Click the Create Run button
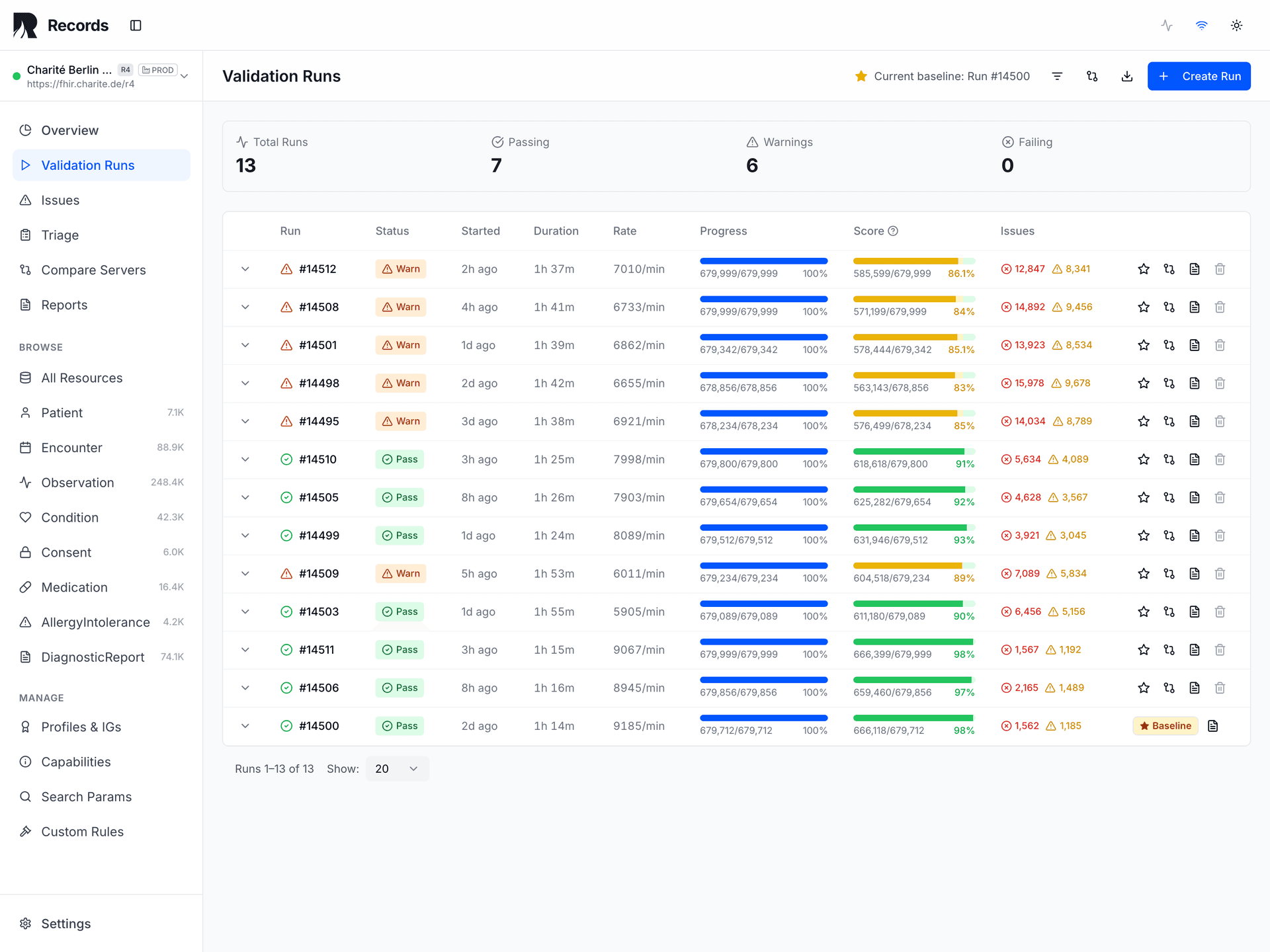Image resolution: width=1270 pixels, height=952 pixels. tap(1199, 76)
